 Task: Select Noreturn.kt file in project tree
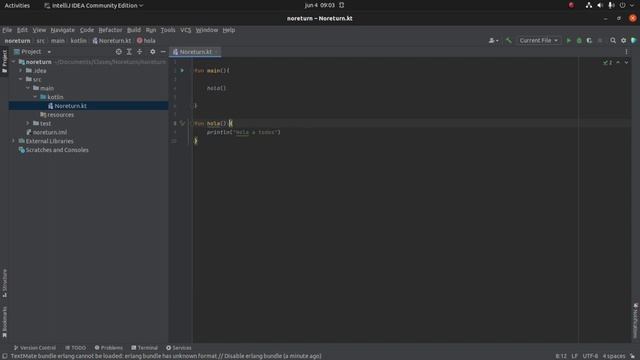pyautogui.click(x=70, y=106)
